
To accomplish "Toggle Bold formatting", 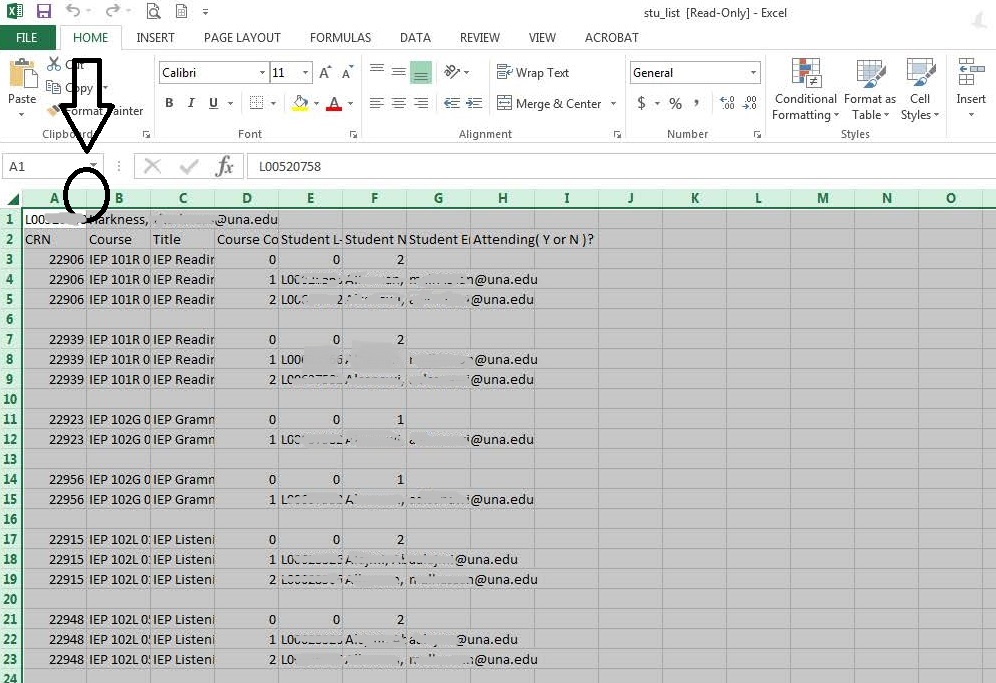I will point(169,103).
